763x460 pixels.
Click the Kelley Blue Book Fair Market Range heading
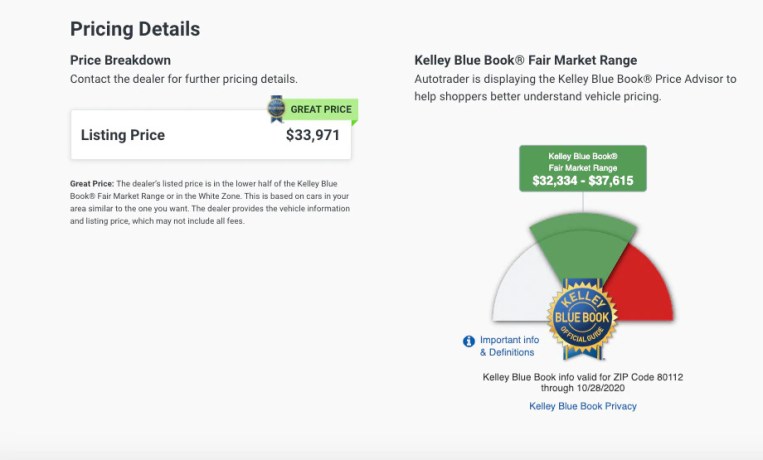click(525, 60)
